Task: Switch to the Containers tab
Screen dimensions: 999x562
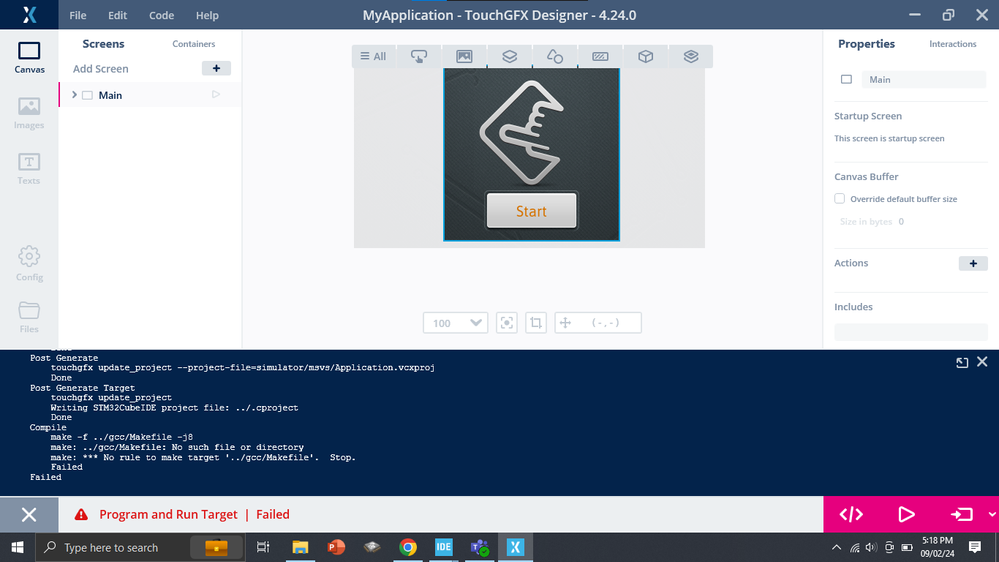Action: click(194, 44)
